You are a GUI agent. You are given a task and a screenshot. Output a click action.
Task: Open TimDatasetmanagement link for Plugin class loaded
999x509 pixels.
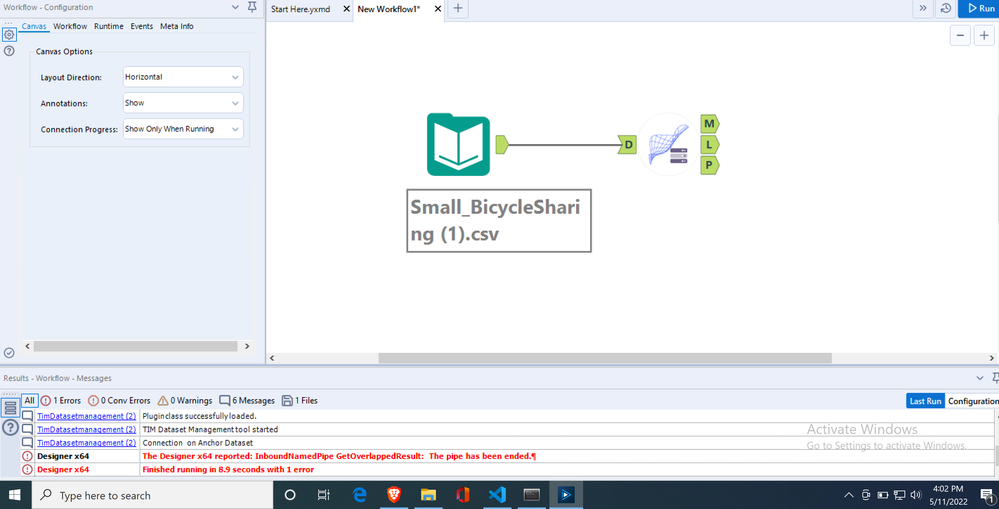86,416
